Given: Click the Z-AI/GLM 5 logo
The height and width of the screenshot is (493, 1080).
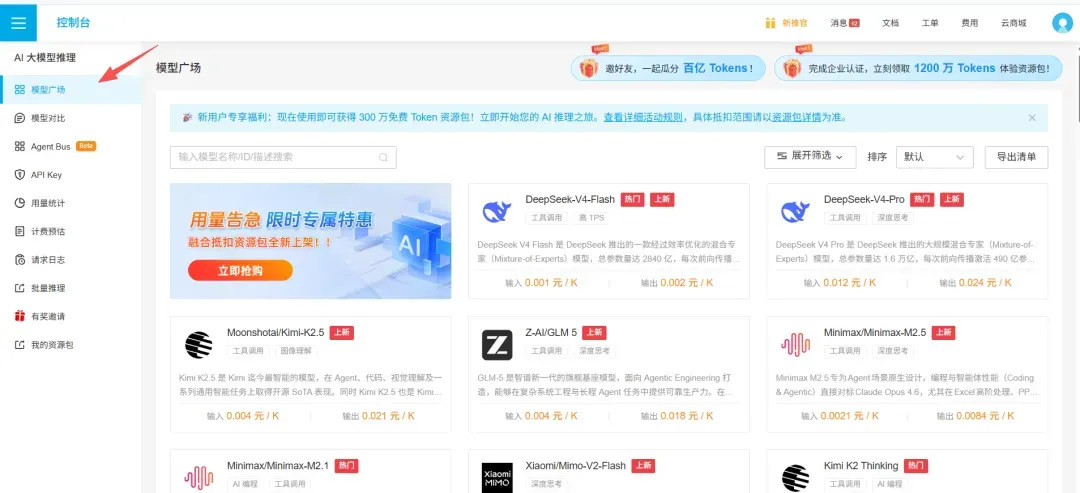Looking at the screenshot, I should 497,345.
